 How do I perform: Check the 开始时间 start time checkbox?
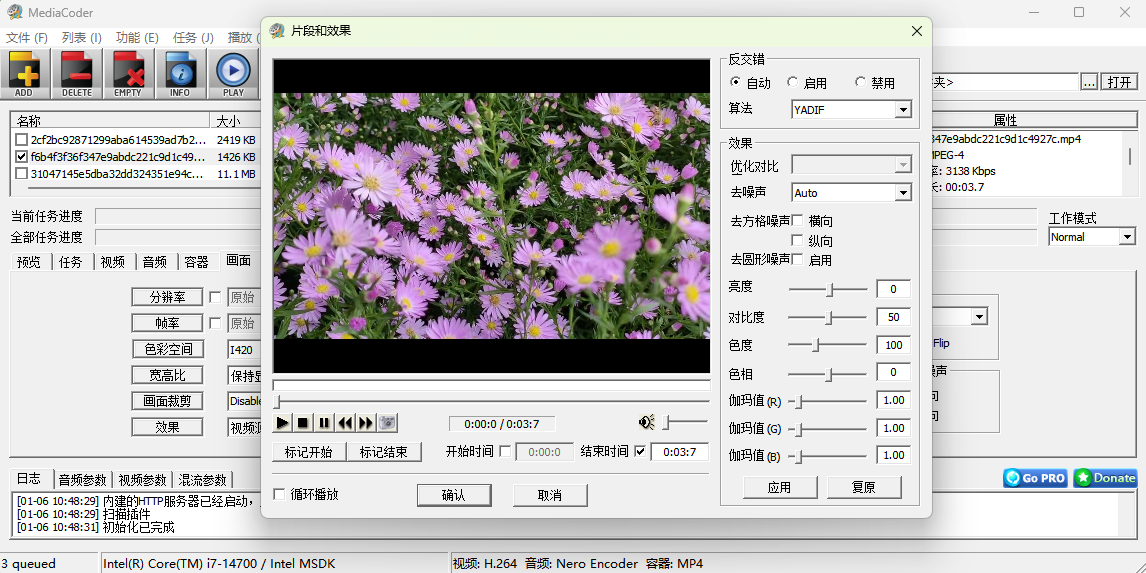point(505,451)
